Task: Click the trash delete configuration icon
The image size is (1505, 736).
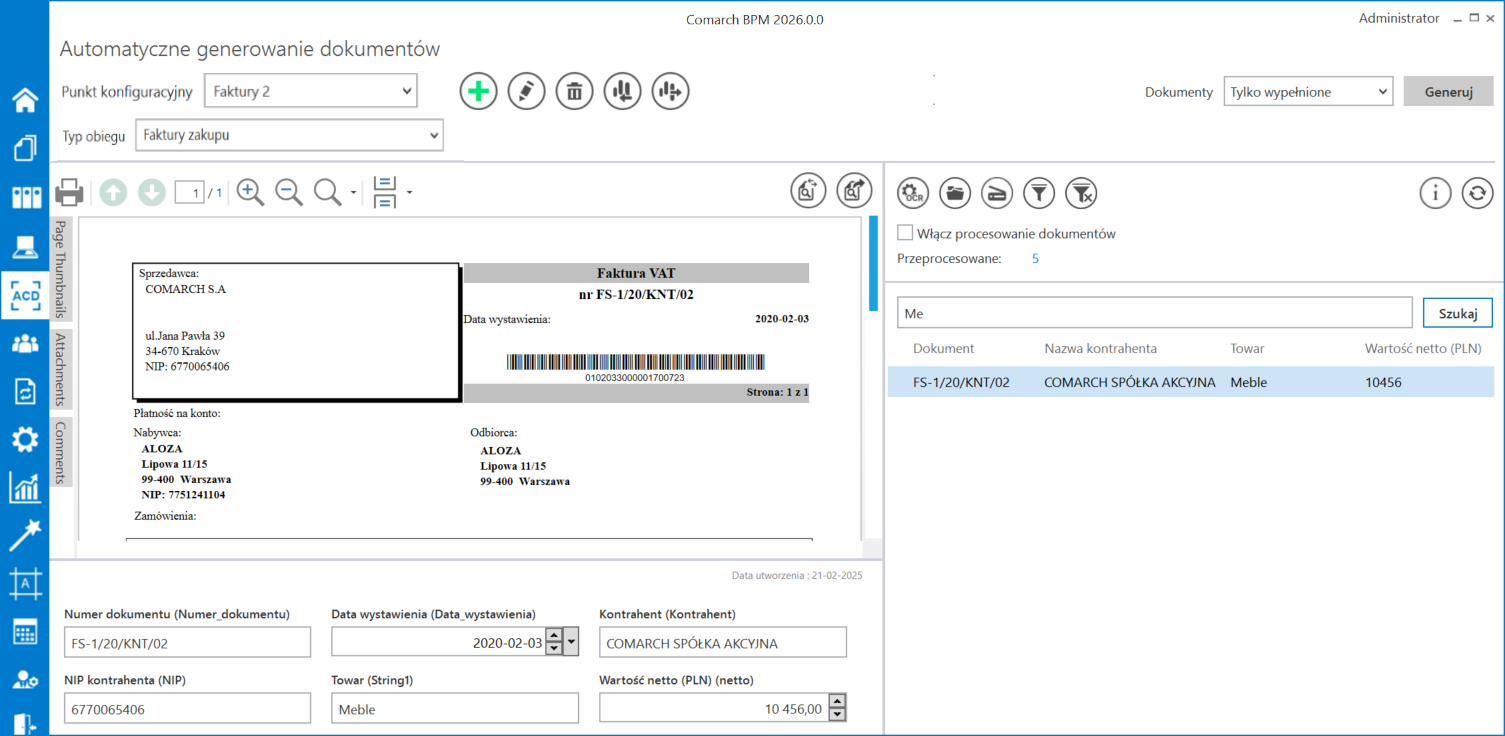Action: point(574,92)
